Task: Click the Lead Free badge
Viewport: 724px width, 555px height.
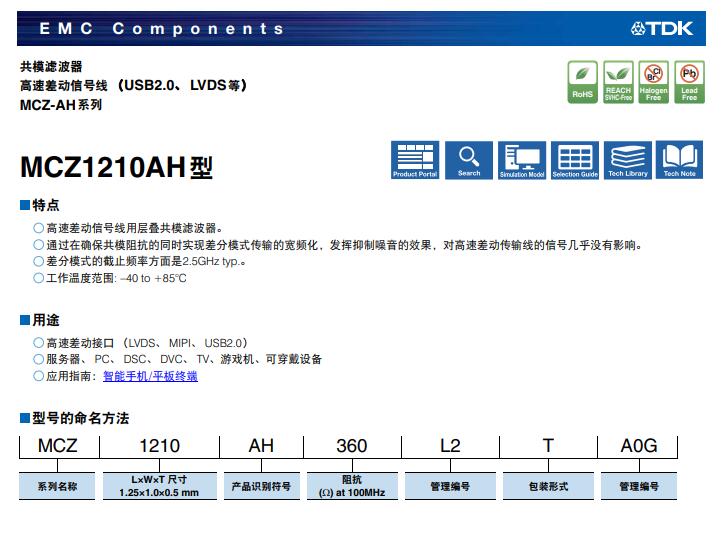Action: [x=689, y=82]
